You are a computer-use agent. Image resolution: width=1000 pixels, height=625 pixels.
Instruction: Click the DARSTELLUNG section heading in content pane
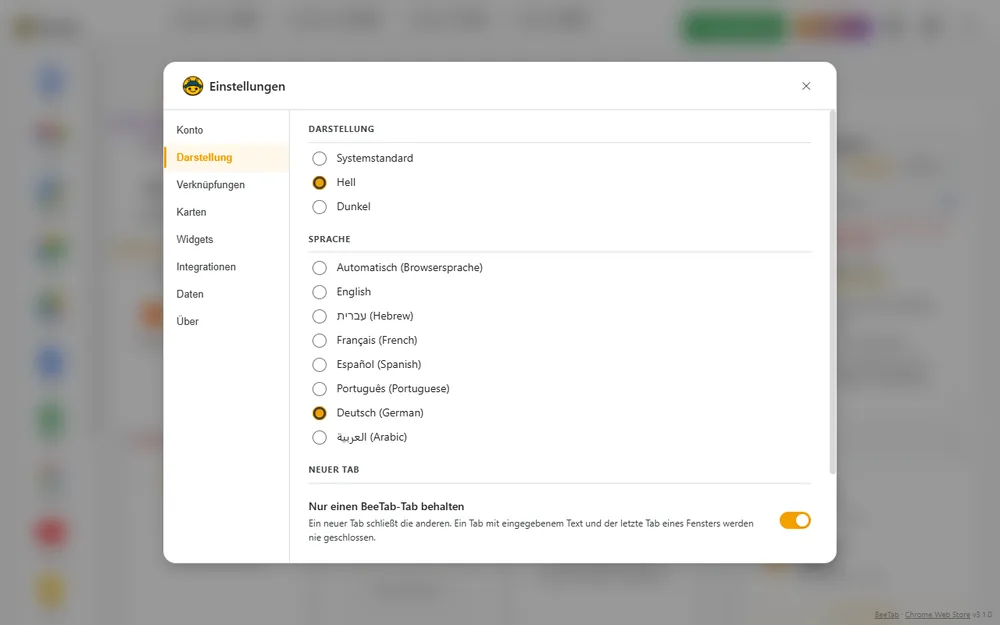pyautogui.click(x=341, y=129)
